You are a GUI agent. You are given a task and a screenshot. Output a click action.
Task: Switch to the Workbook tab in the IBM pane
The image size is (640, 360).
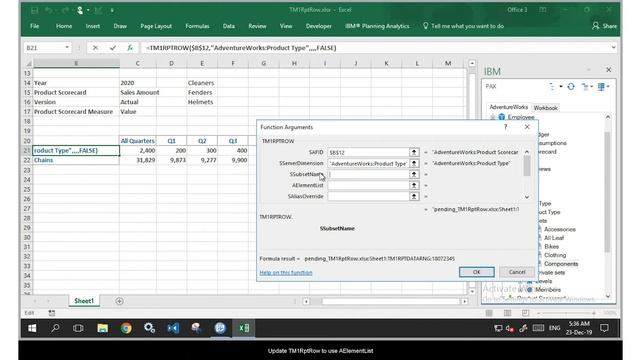(x=545, y=108)
